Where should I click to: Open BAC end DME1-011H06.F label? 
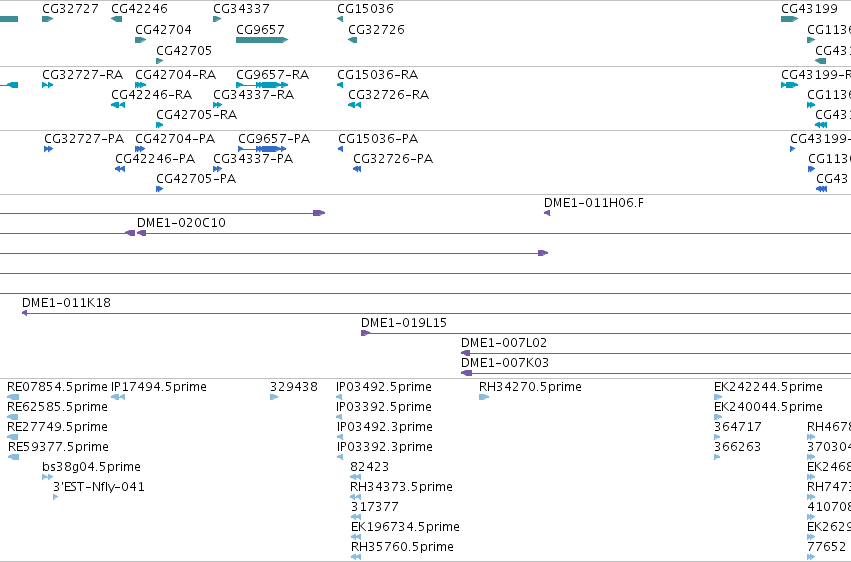click(594, 203)
